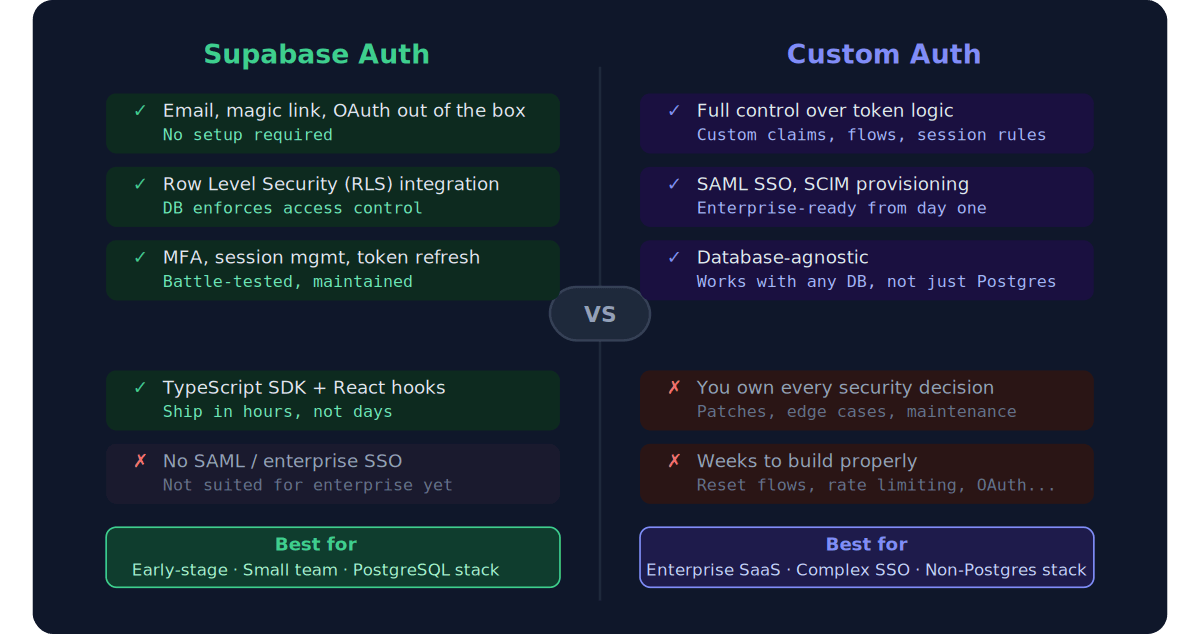
Task: Select the Custom Auth Best for box heading
Action: 867,545
